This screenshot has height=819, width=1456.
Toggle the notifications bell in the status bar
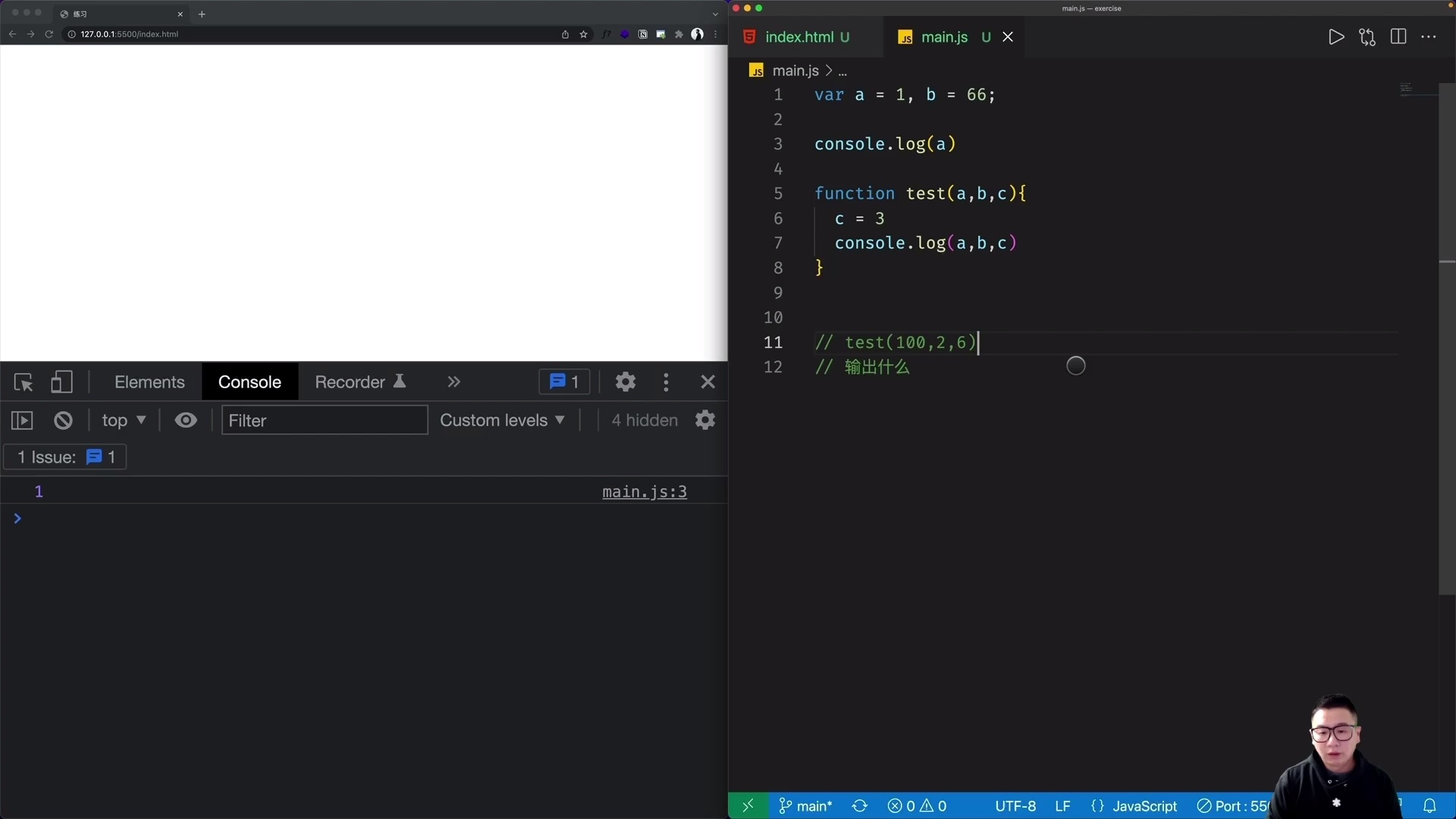coord(1430,806)
